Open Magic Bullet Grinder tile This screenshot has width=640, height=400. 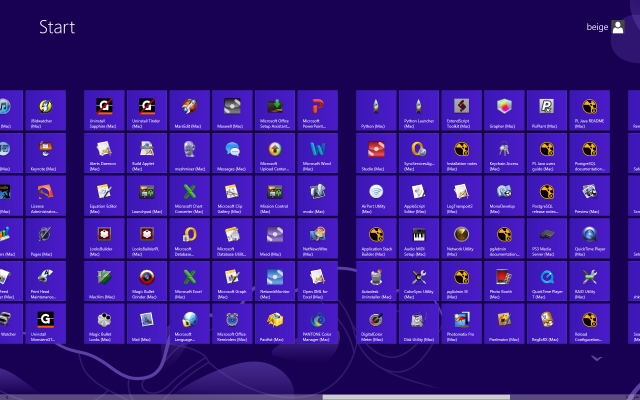point(147,281)
